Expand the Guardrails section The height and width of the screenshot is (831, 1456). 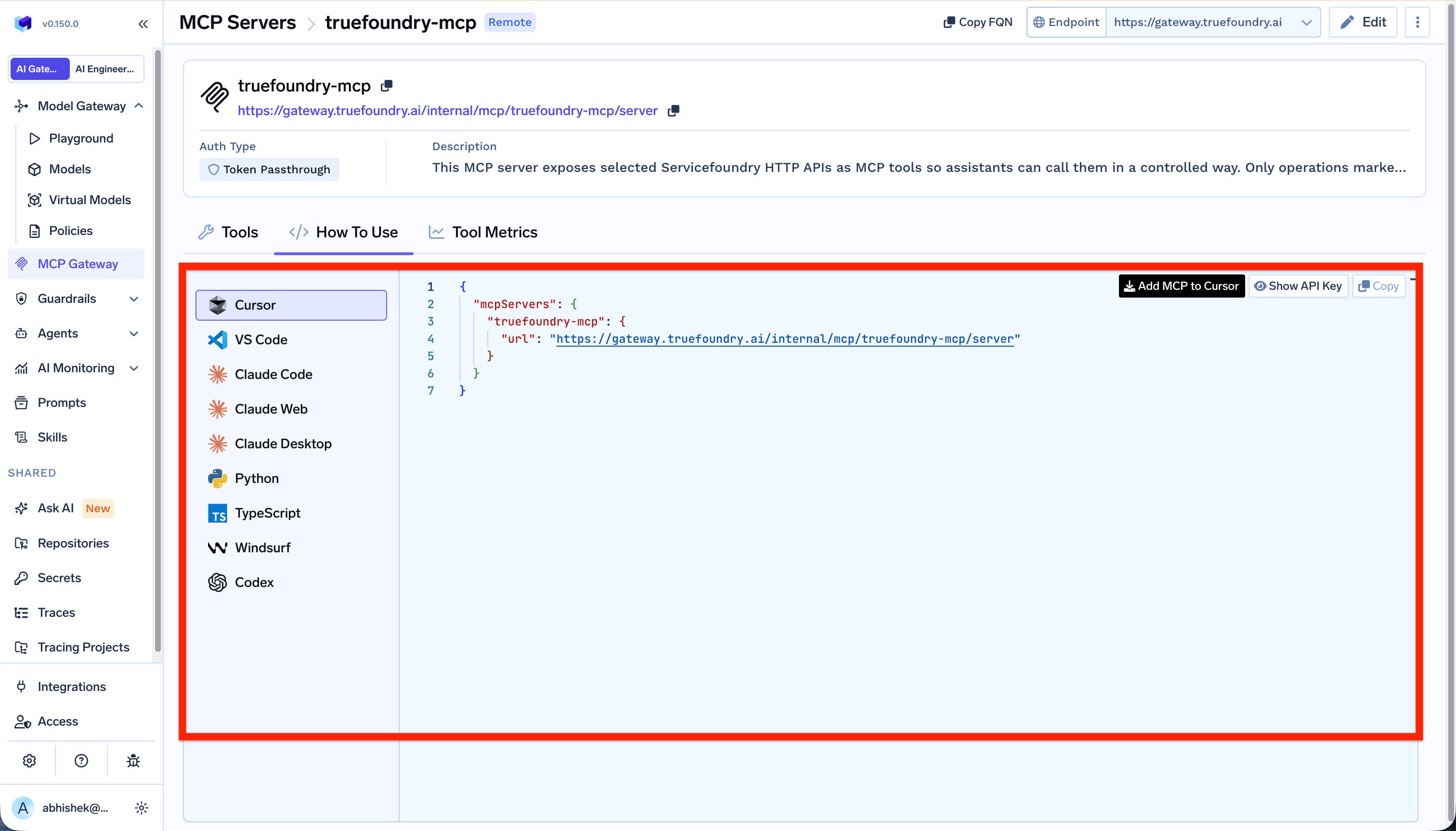click(133, 299)
